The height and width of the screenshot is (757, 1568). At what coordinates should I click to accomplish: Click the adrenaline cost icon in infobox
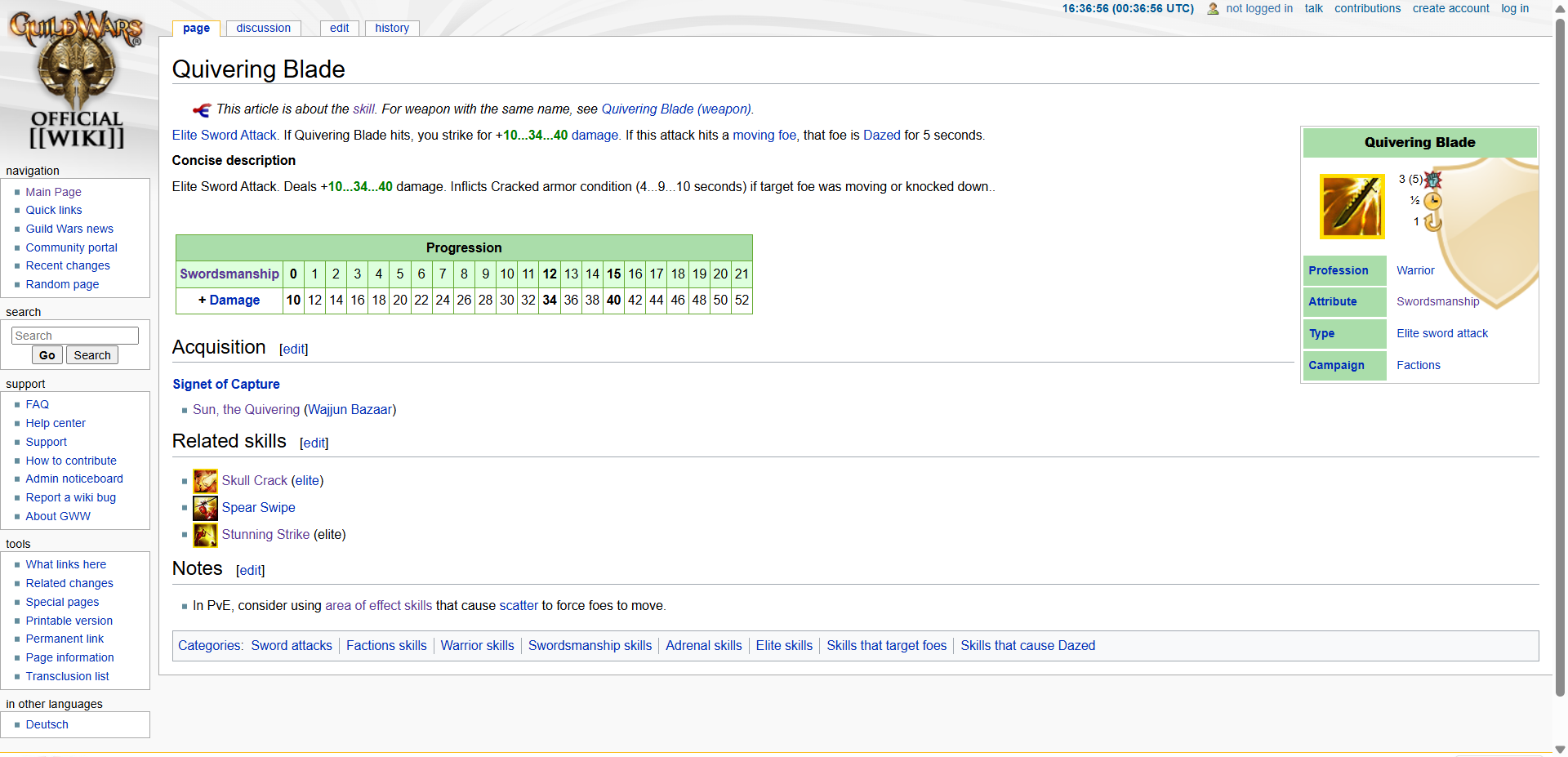pyautogui.click(x=1433, y=180)
